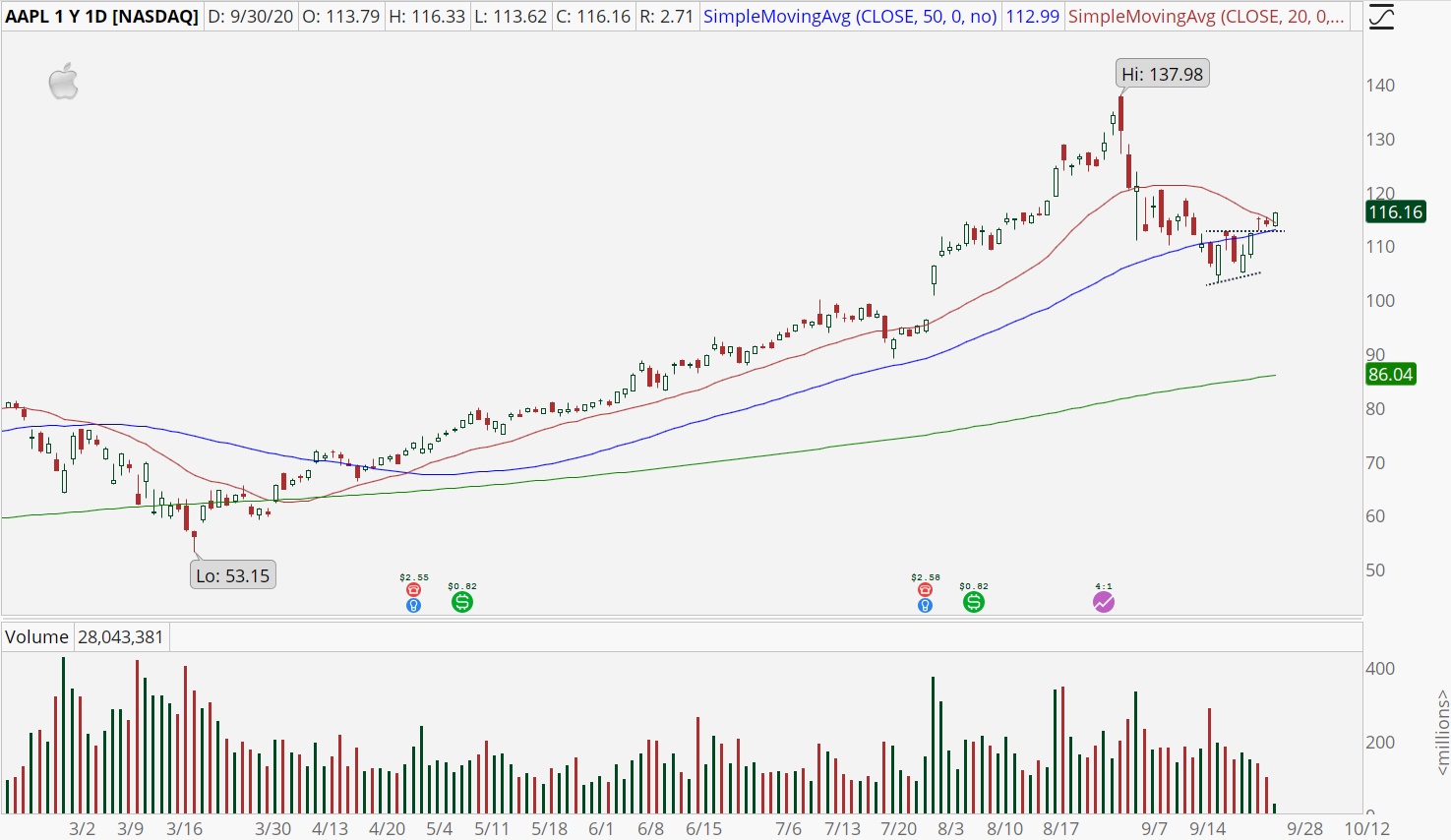This screenshot has width=1451, height=840.
Task: Click the 6/8 date axis label
Action: 651,828
